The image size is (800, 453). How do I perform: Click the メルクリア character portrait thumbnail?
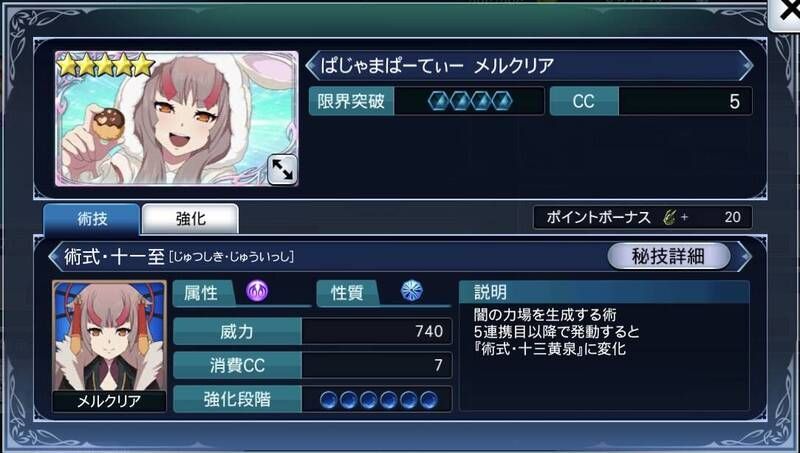click(110, 346)
